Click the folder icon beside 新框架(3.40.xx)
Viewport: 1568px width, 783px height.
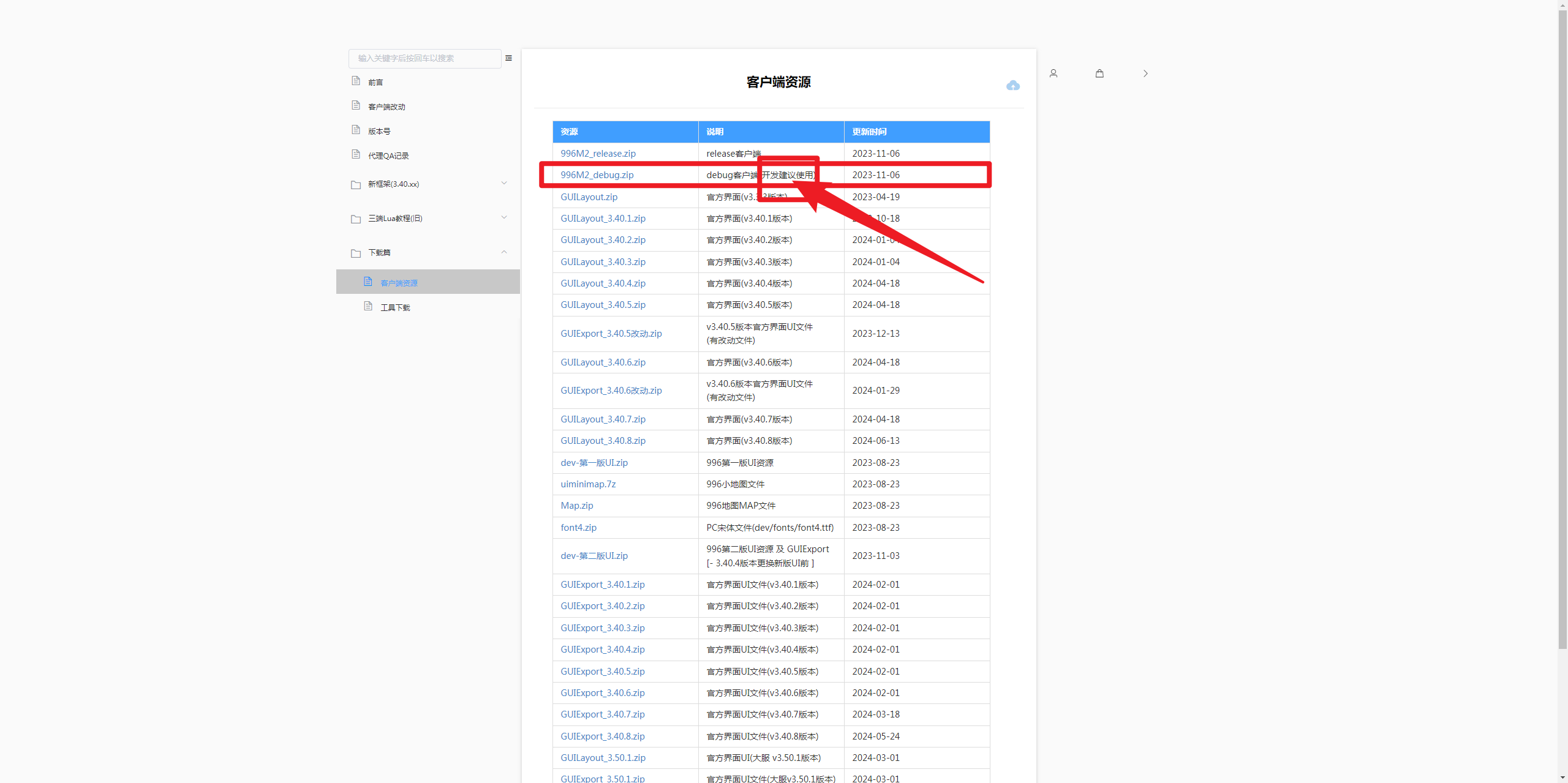click(x=356, y=184)
